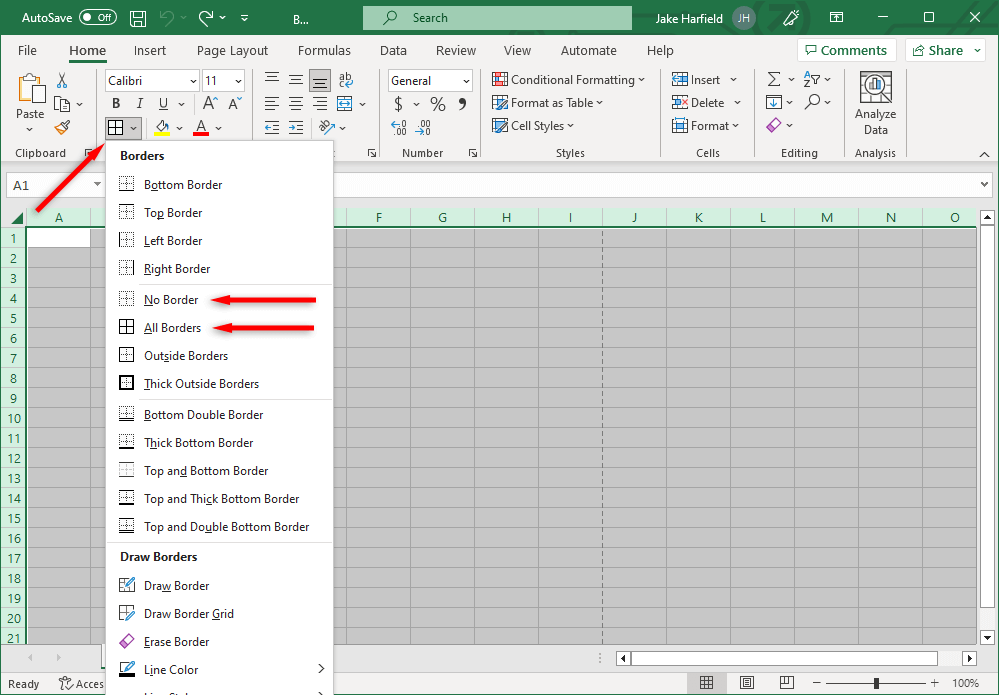Apply Percent Style formatting
The image size is (999, 695).
click(x=437, y=103)
